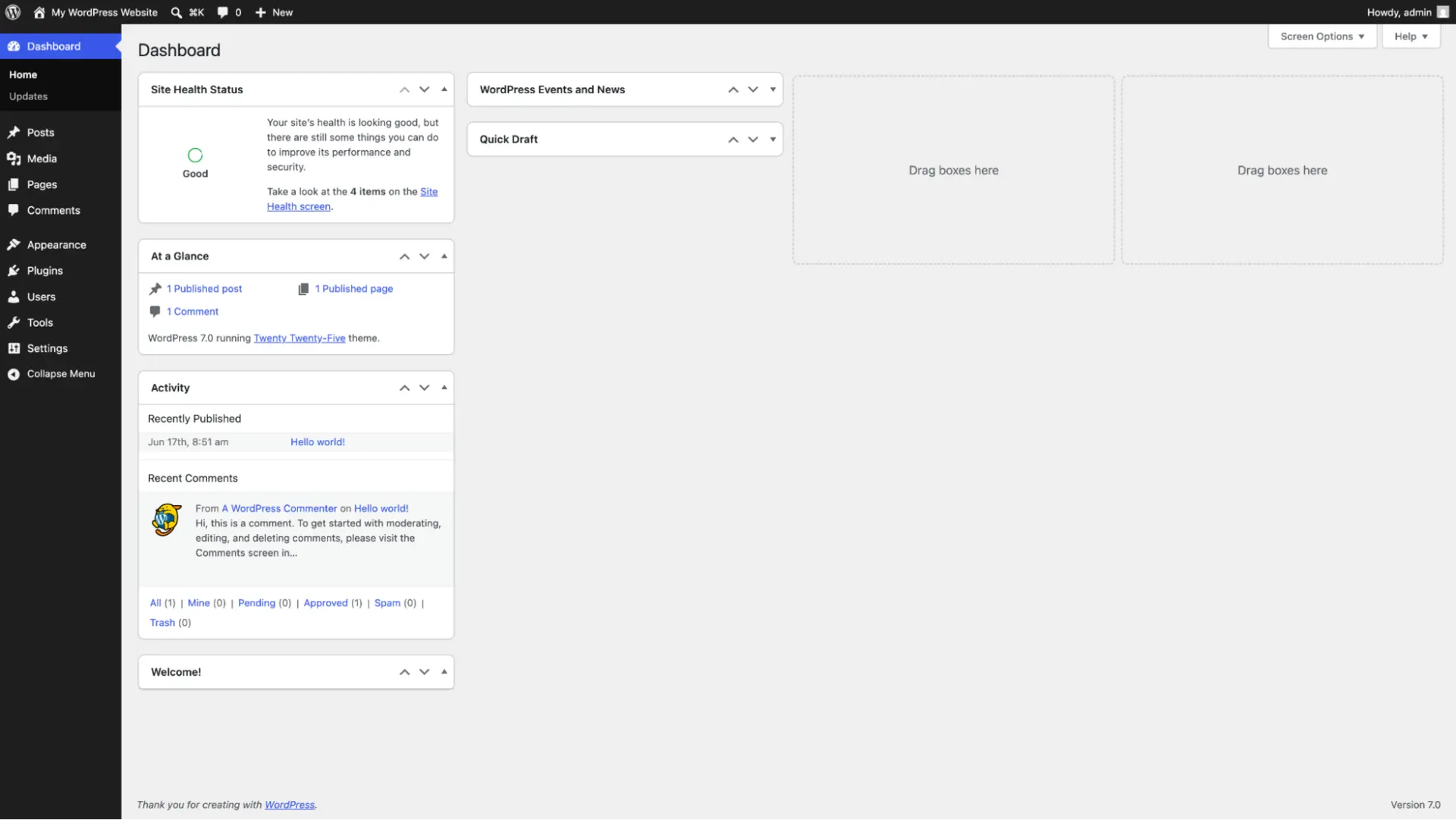Open the Settings menu
Viewport: 1456px width, 820px height.
coord(61,348)
